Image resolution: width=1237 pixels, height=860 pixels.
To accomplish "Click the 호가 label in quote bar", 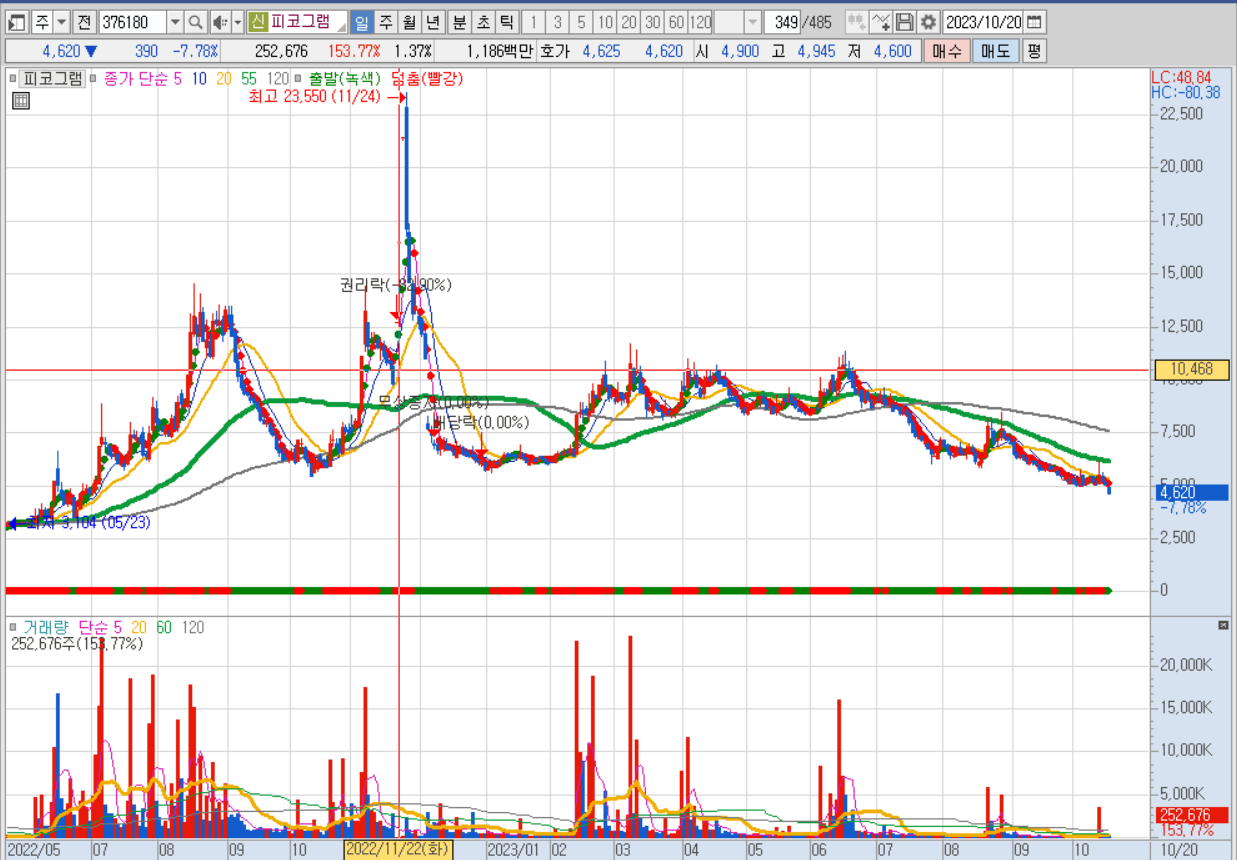I will coord(554,51).
